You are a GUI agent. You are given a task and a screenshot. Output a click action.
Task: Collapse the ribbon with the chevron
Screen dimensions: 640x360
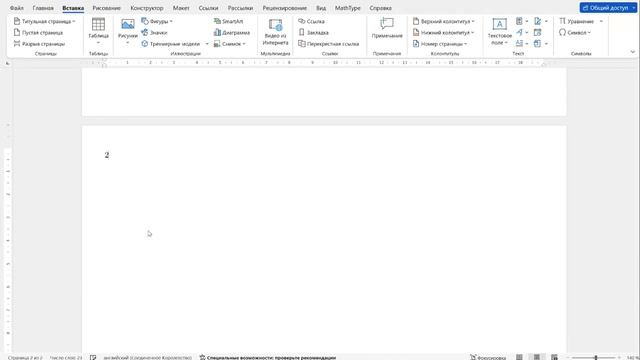pos(633,52)
